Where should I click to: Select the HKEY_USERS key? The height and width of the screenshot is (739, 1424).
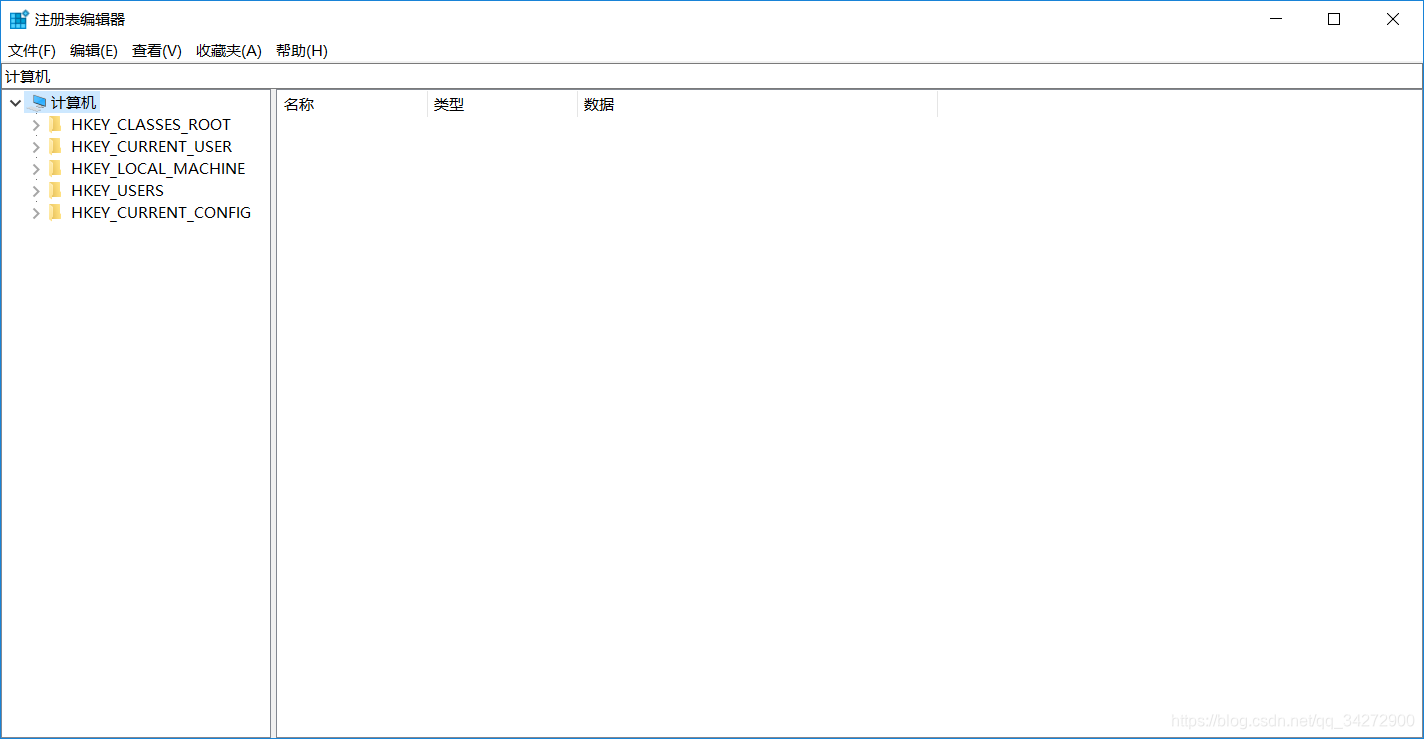(x=117, y=191)
